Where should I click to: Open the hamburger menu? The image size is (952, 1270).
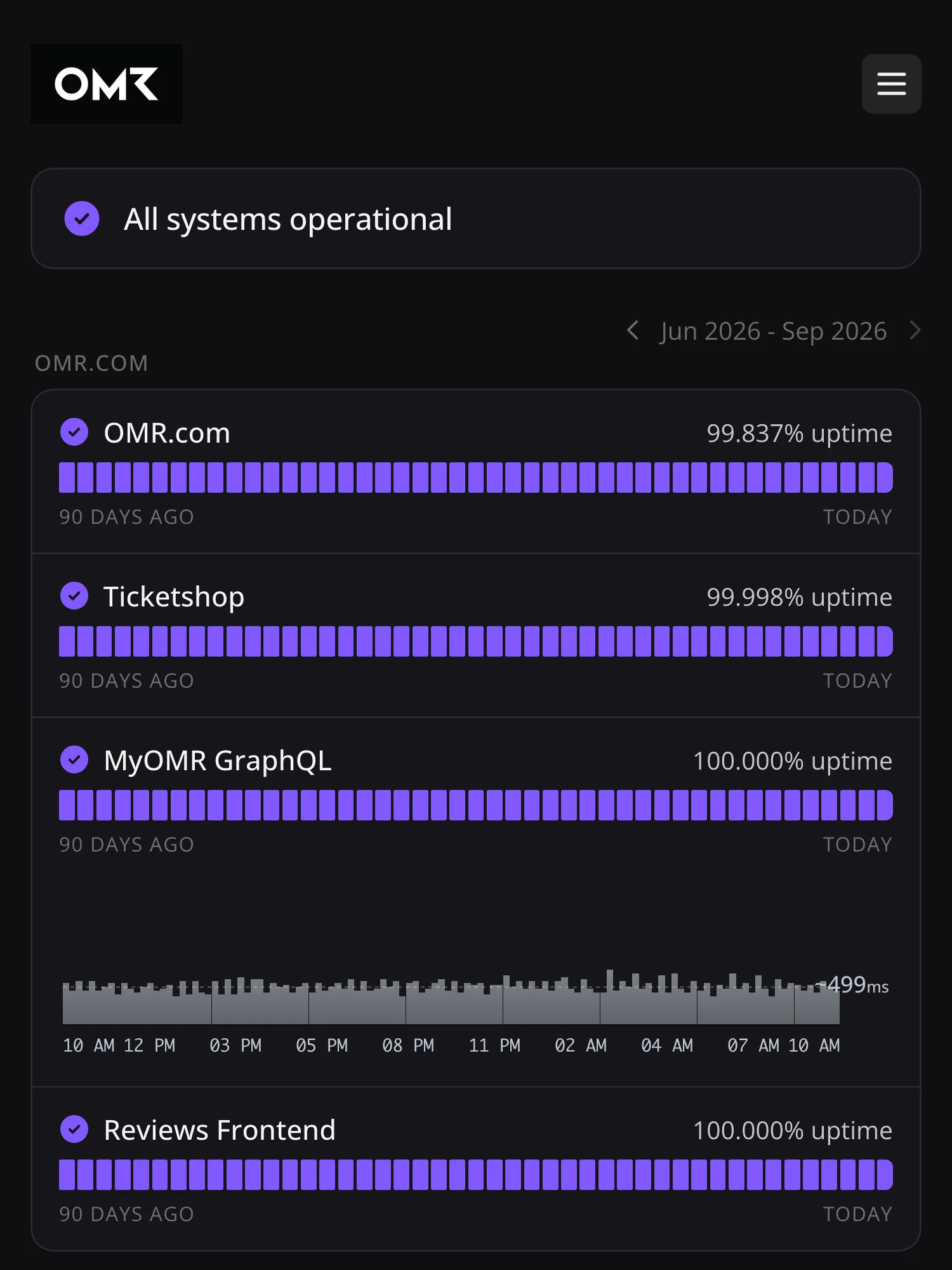[891, 84]
